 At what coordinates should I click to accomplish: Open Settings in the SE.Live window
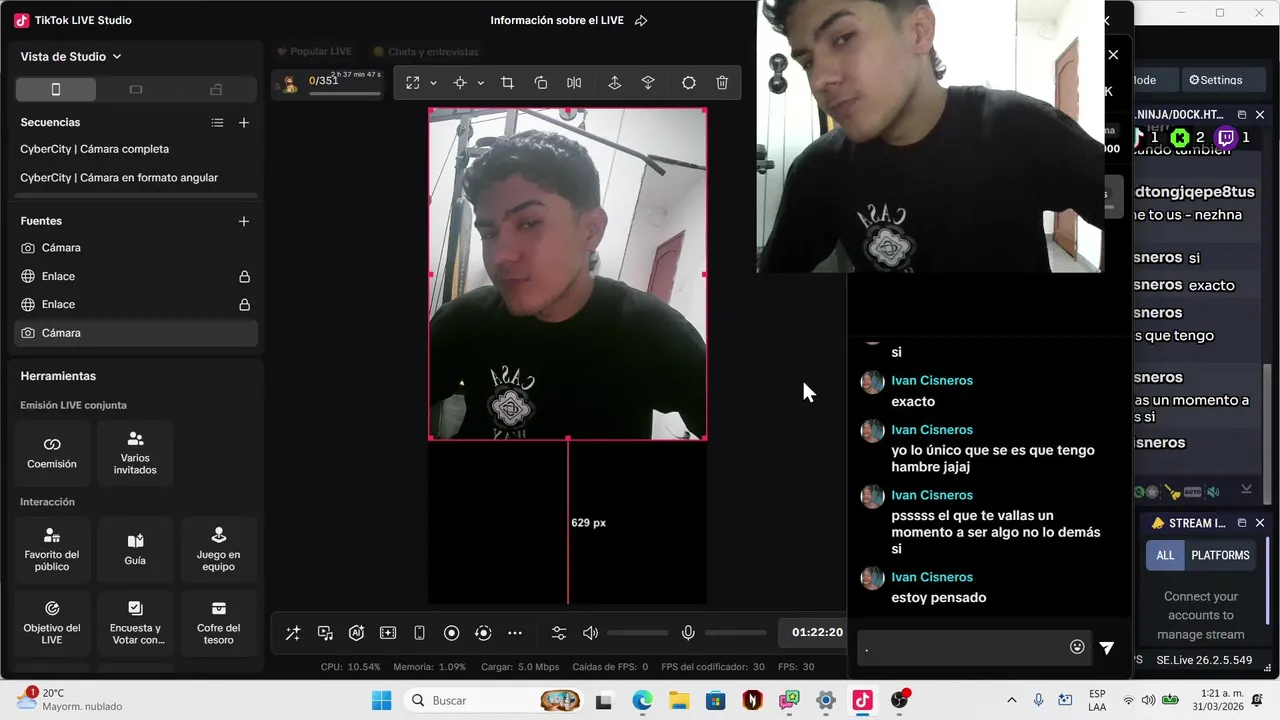click(1215, 80)
